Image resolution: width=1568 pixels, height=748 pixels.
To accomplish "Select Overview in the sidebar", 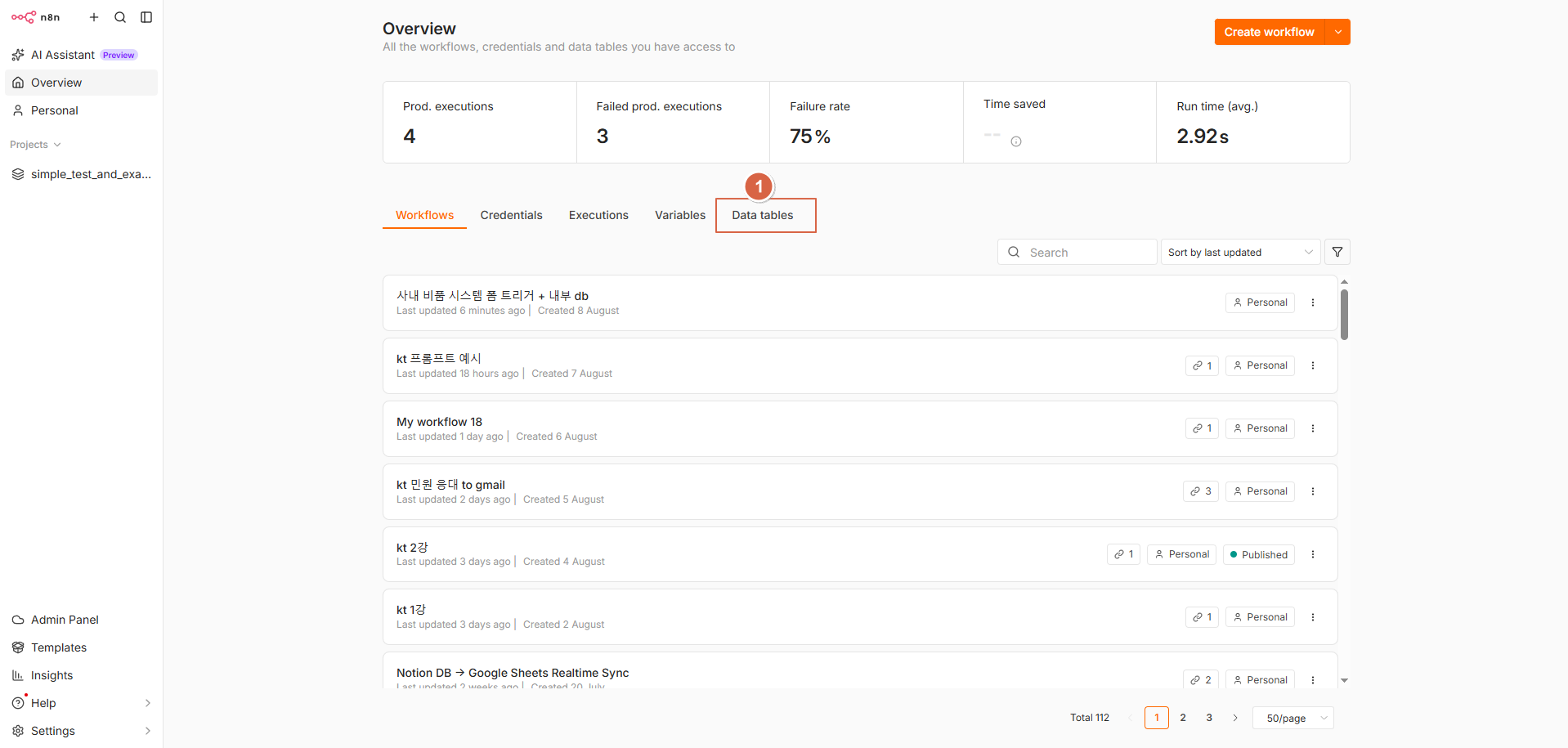I will pos(81,83).
